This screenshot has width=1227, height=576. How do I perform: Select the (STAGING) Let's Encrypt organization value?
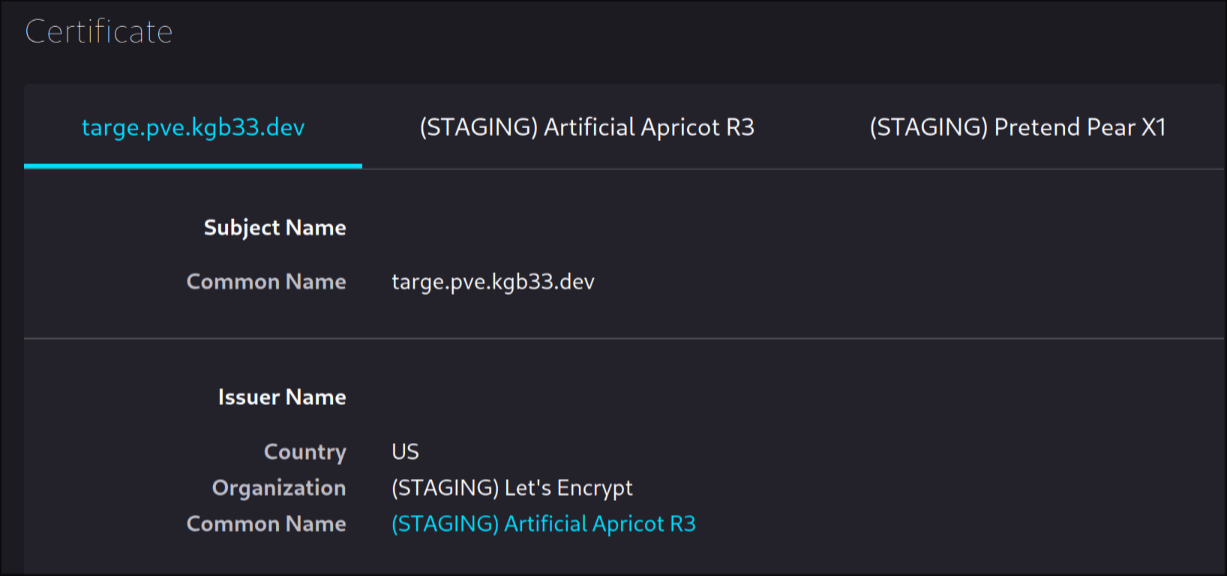(512, 487)
